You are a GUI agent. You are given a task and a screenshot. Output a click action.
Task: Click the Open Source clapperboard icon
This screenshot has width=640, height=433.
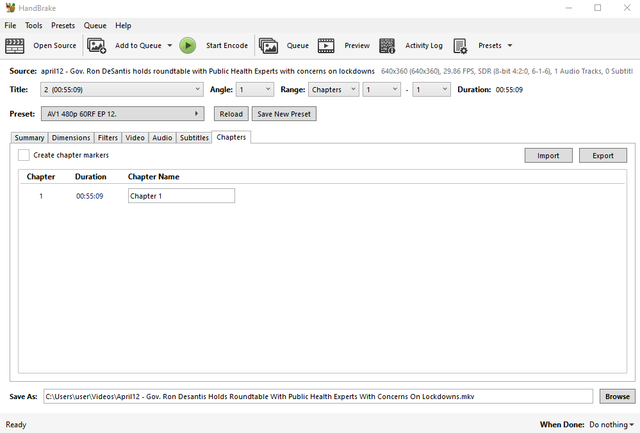coord(15,46)
